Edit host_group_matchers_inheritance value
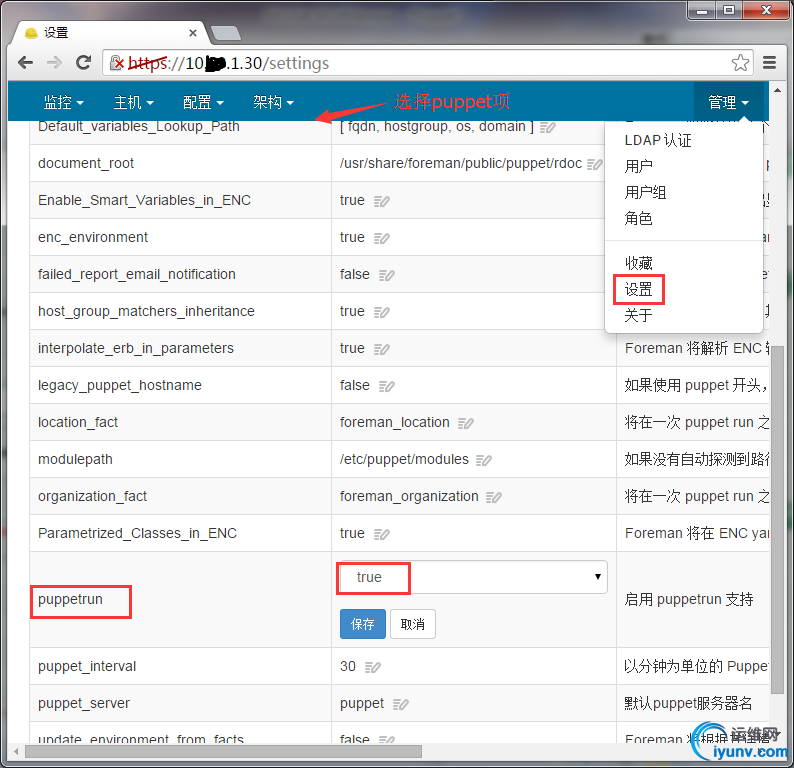 pos(381,312)
